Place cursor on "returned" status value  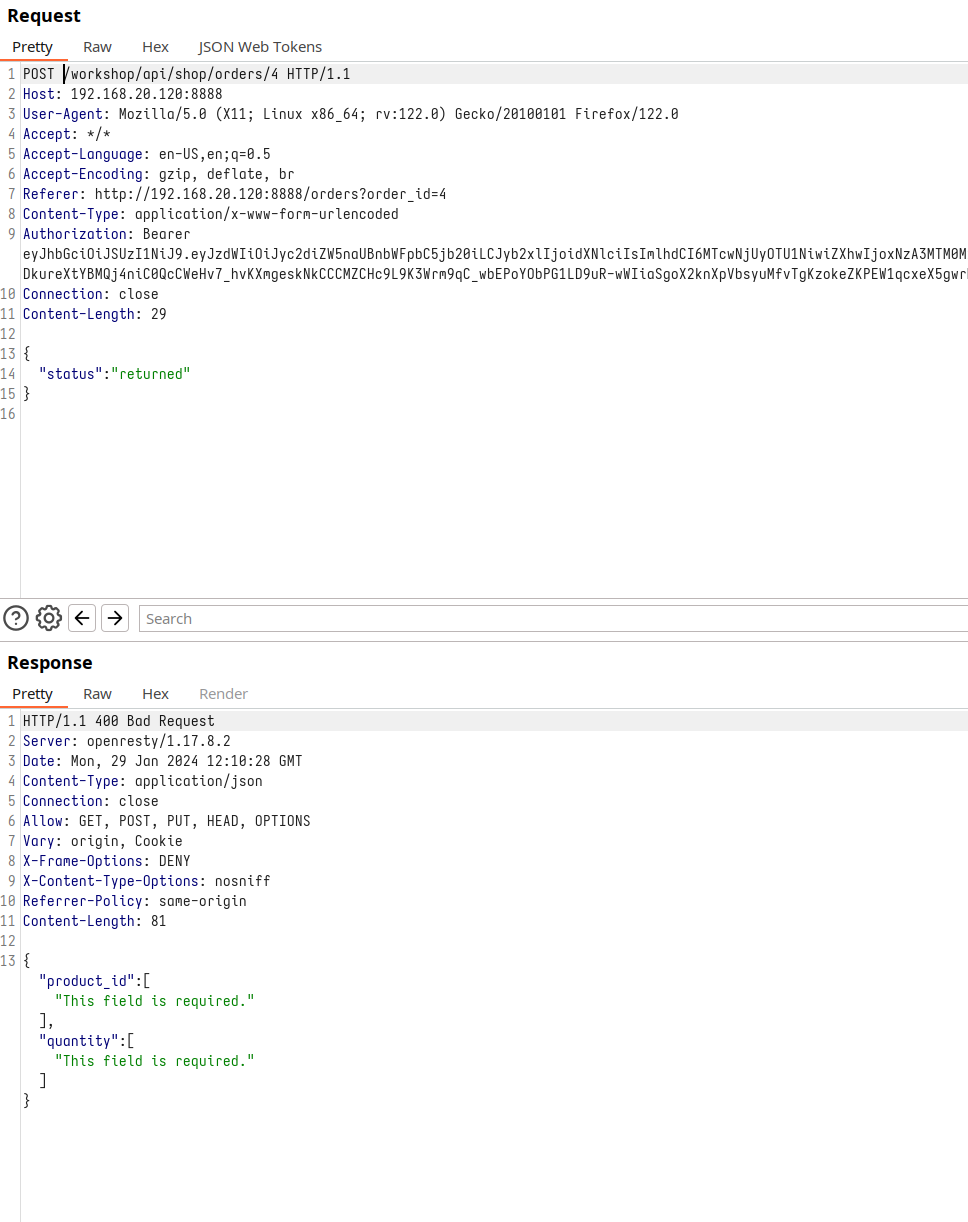[x=150, y=374]
